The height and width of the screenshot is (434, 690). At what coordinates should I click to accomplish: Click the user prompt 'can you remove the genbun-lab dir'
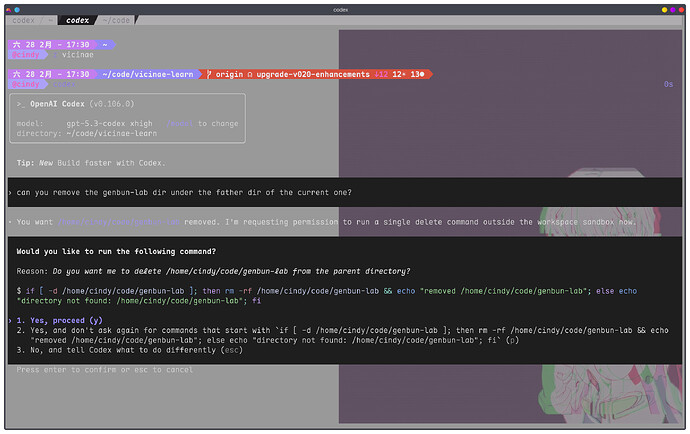[184, 192]
